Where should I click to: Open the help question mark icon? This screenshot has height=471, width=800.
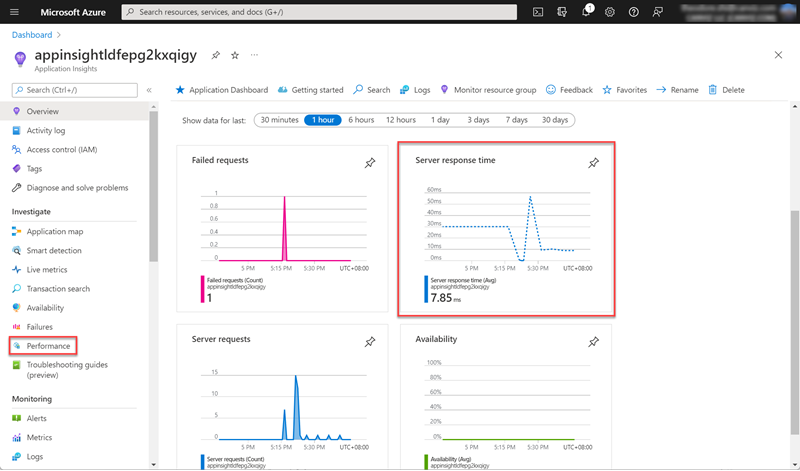click(633, 12)
